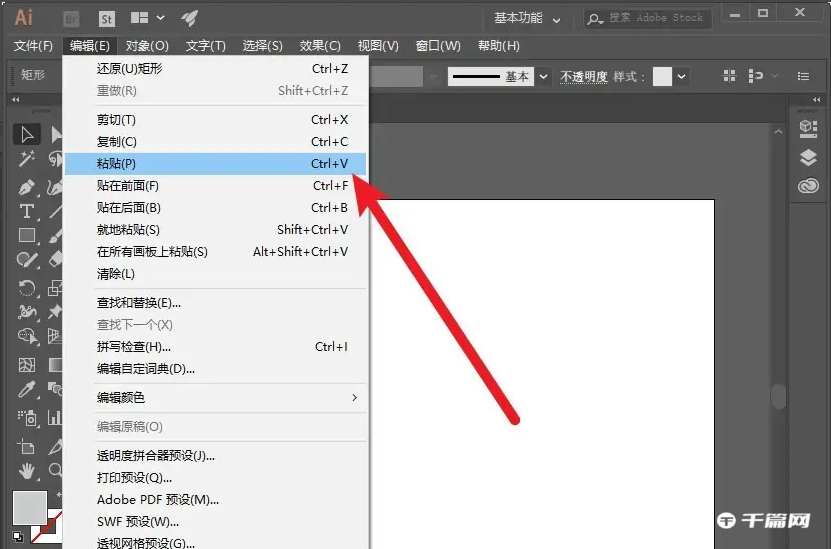Select the Type tool
Viewport: 831px width, 549px height.
point(26,211)
